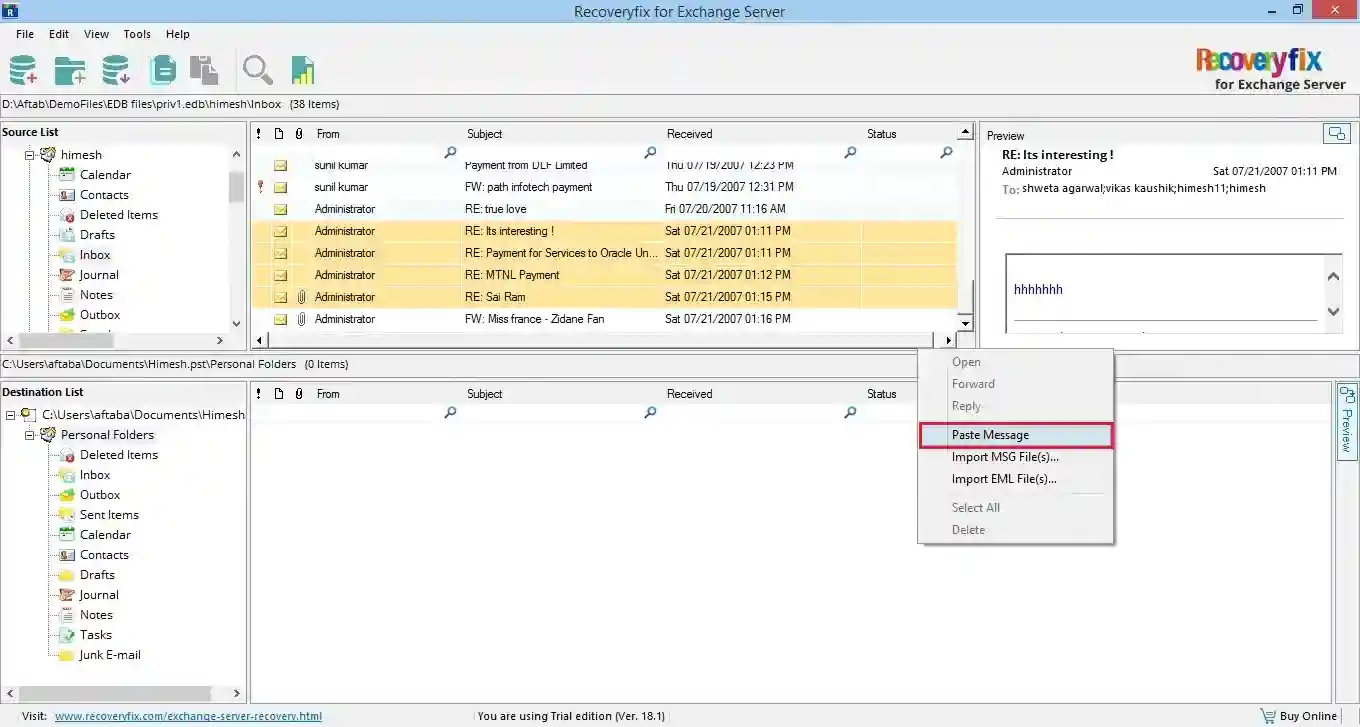The width and height of the screenshot is (1360, 727).
Task: Open the report chart toolbar icon
Action: point(303,71)
